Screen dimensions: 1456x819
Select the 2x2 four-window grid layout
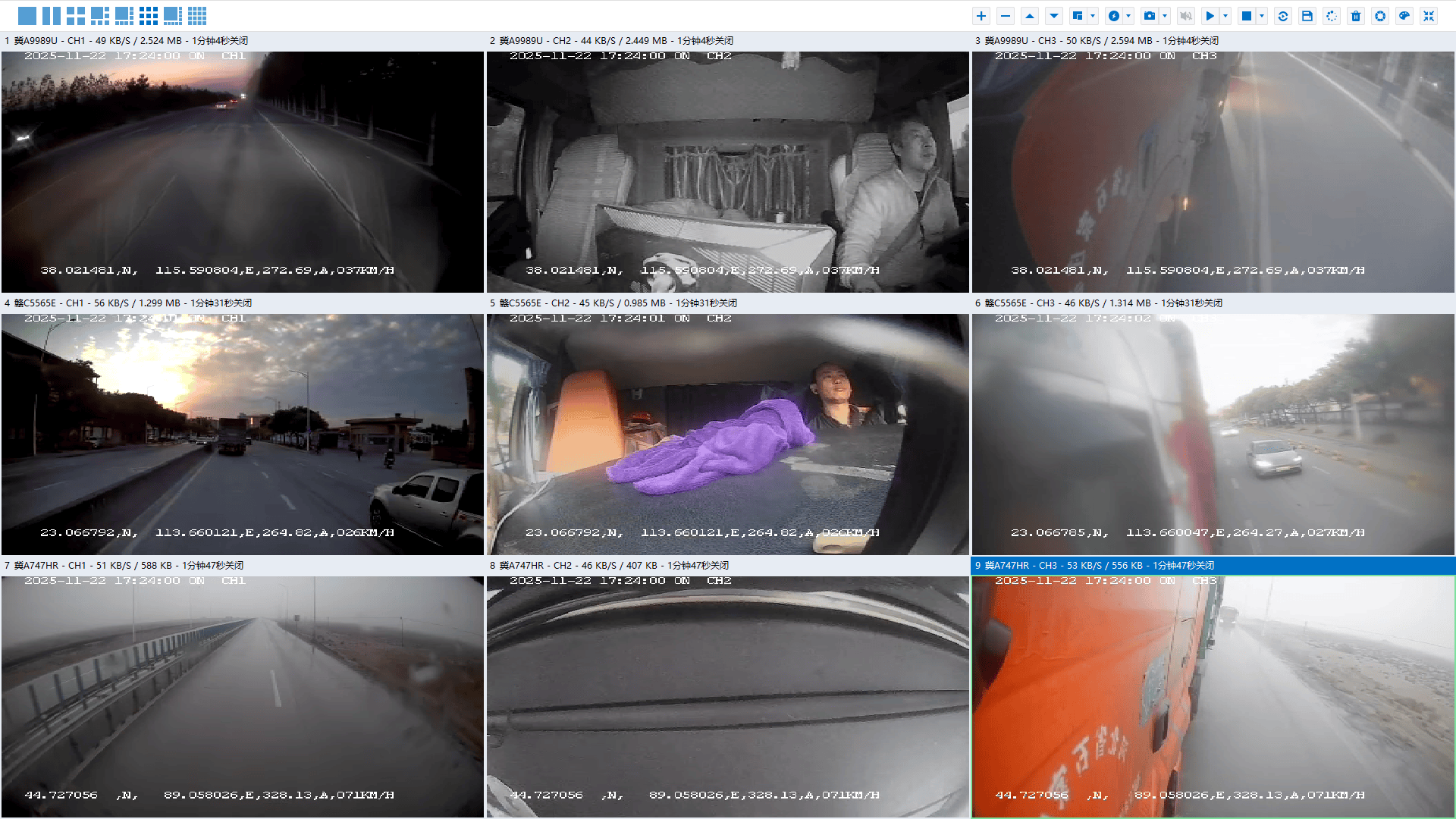(x=76, y=16)
